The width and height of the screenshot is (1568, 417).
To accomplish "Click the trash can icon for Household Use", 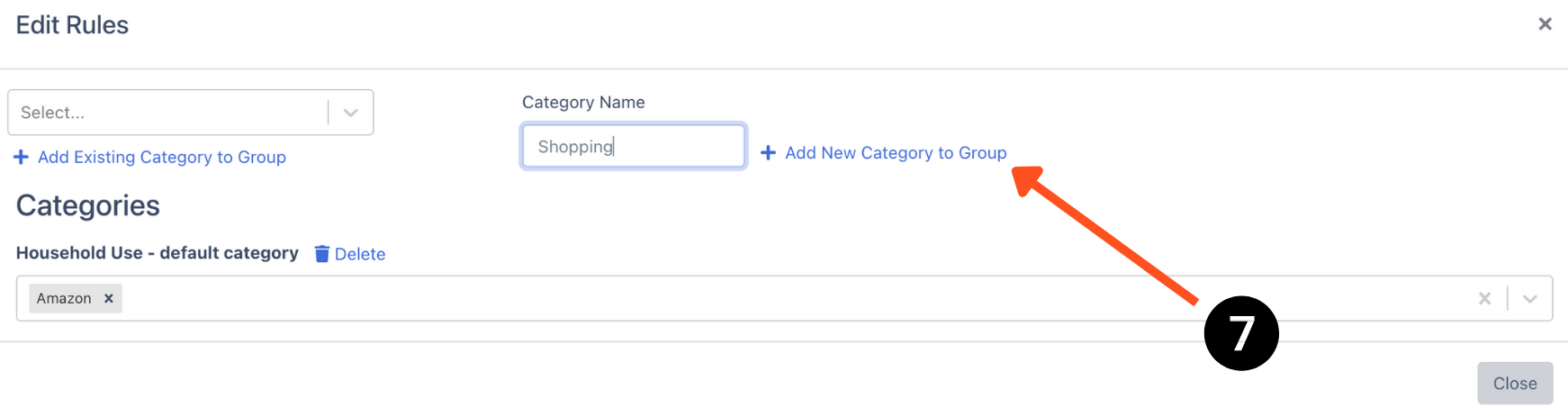I will pyautogui.click(x=321, y=254).
